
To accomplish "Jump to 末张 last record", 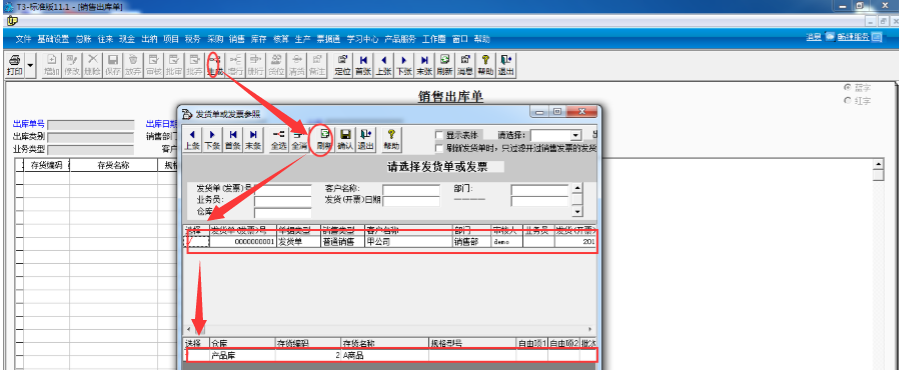I will click(x=424, y=65).
